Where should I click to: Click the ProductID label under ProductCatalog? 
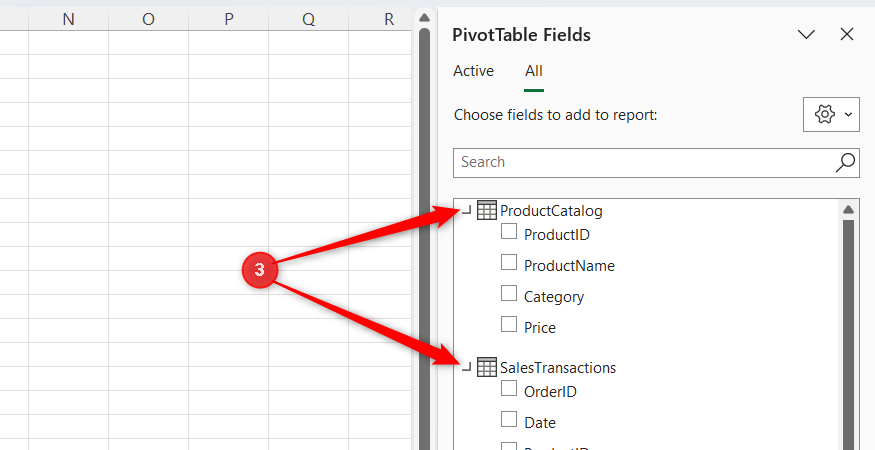pos(556,235)
